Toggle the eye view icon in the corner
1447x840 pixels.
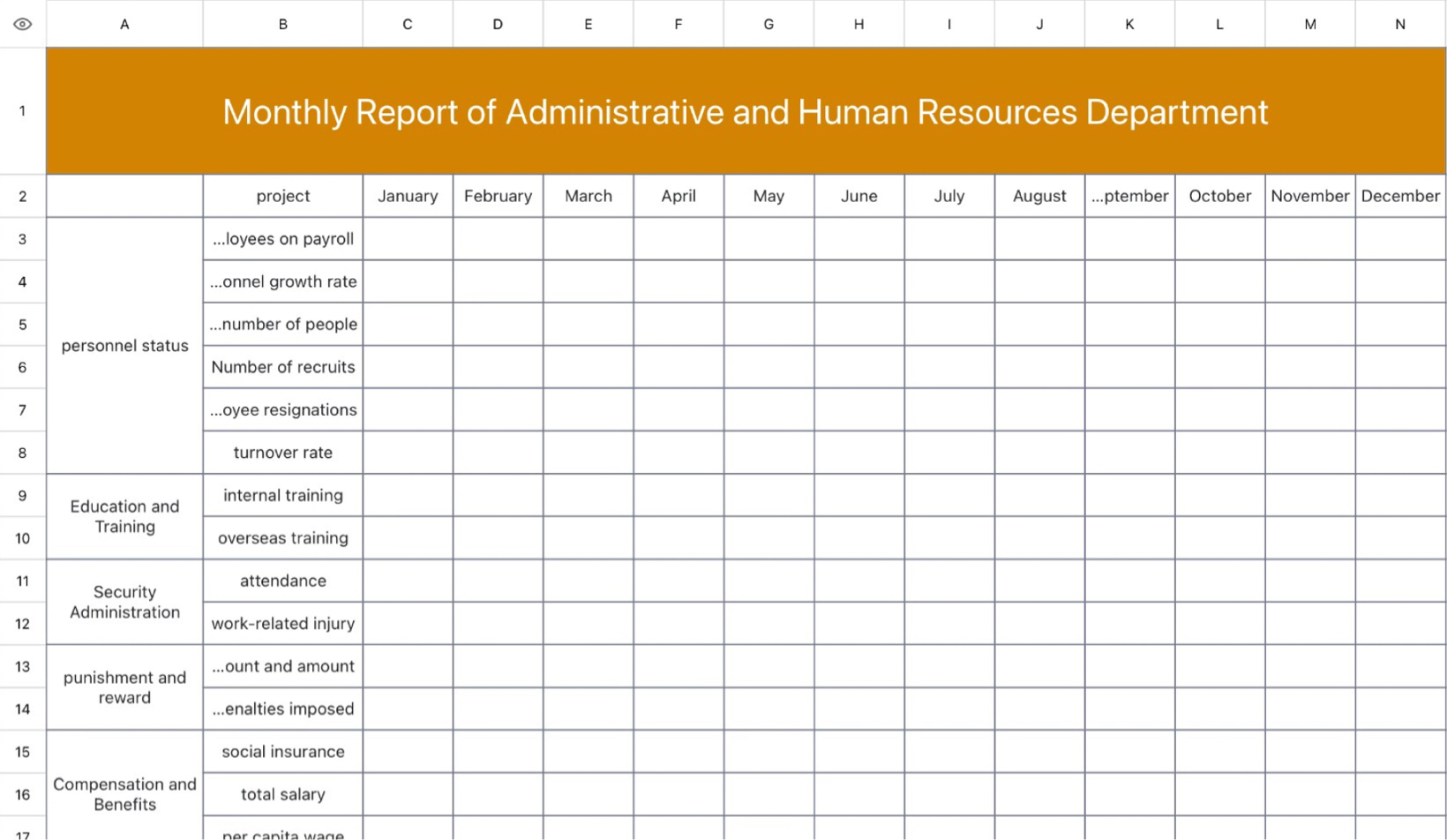23,24
